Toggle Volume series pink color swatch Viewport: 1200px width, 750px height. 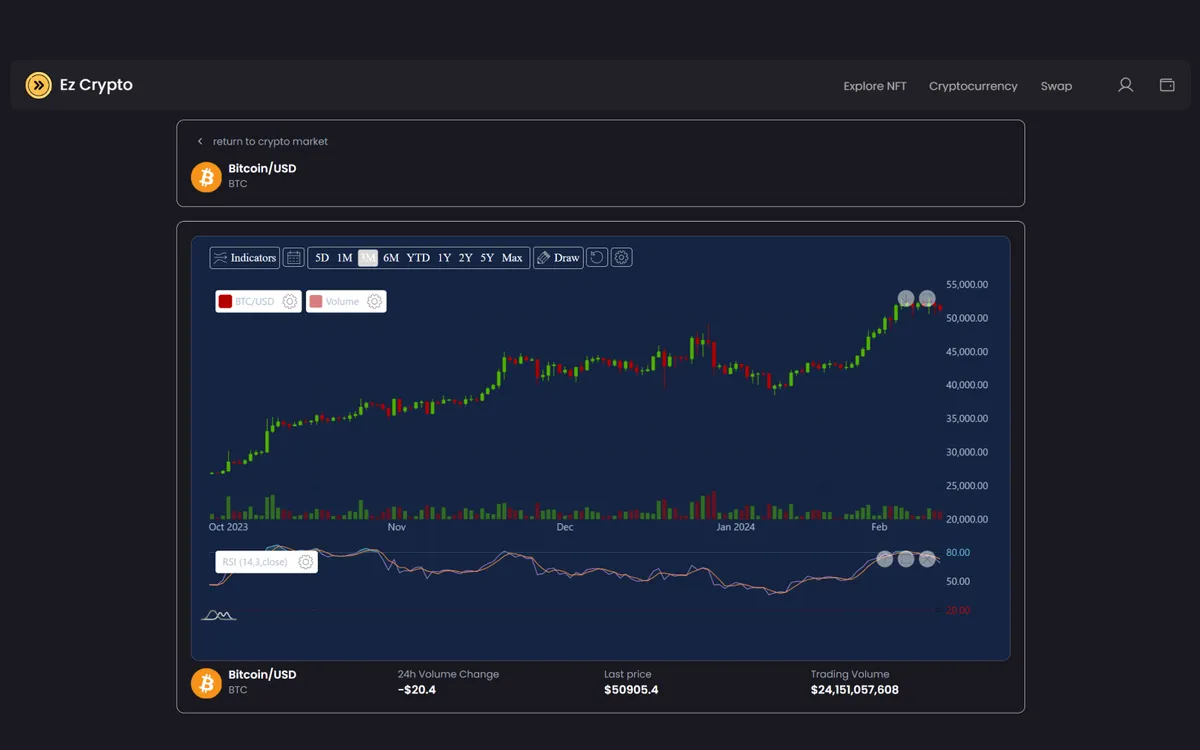coord(316,301)
